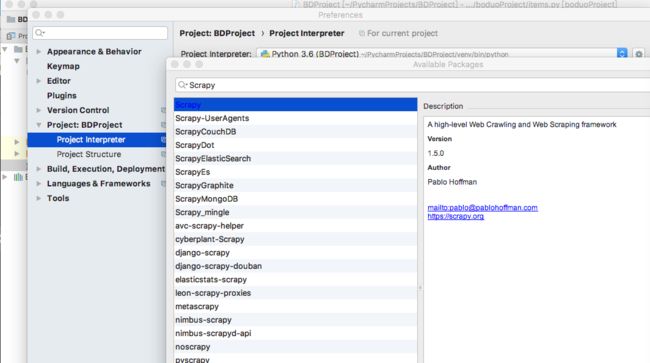Viewport: 650px width, 363px height.
Task: Select noscrapy package
Action: 296,347
